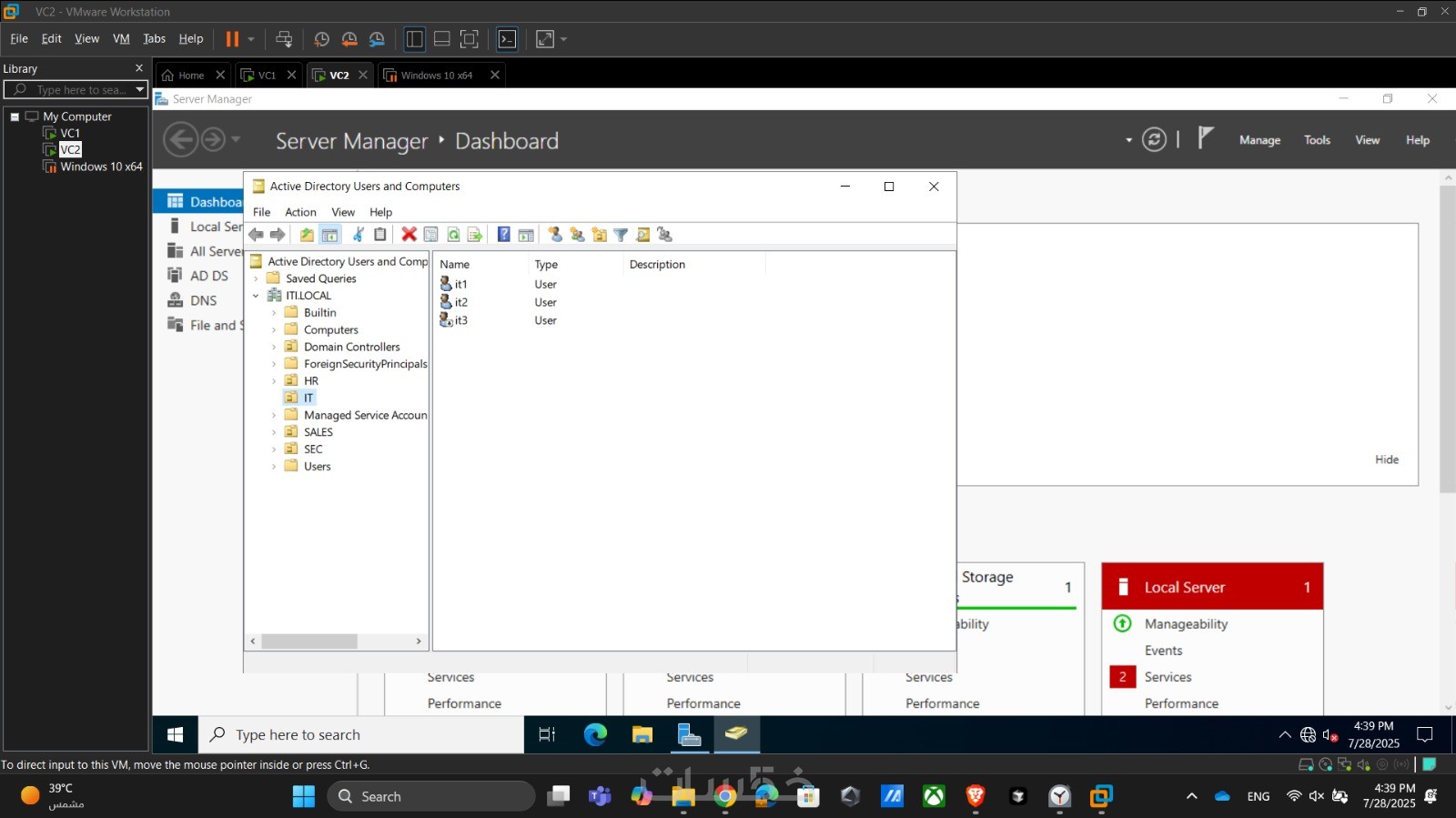This screenshot has height=818, width=1456.
Task: Click the Find objects icon
Action: coord(643,235)
